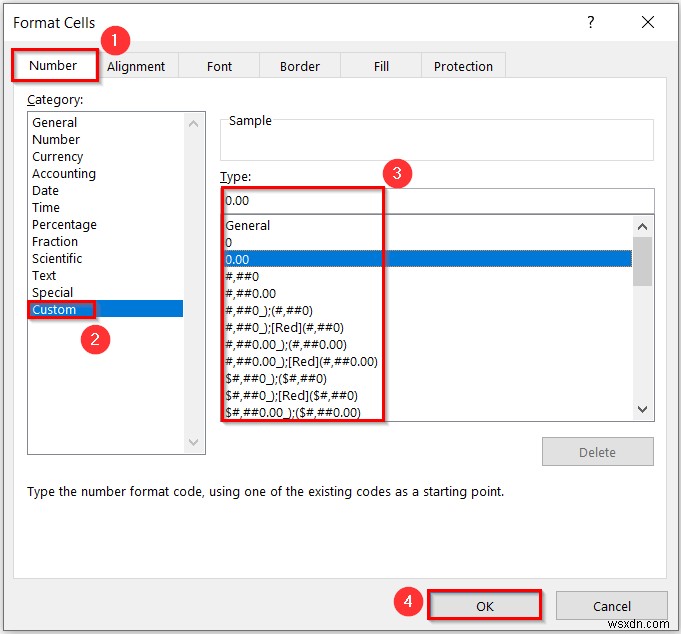Select the Time category
Image resolution: width=681 pixels, height=634 pixels.
tap(107, 207)
